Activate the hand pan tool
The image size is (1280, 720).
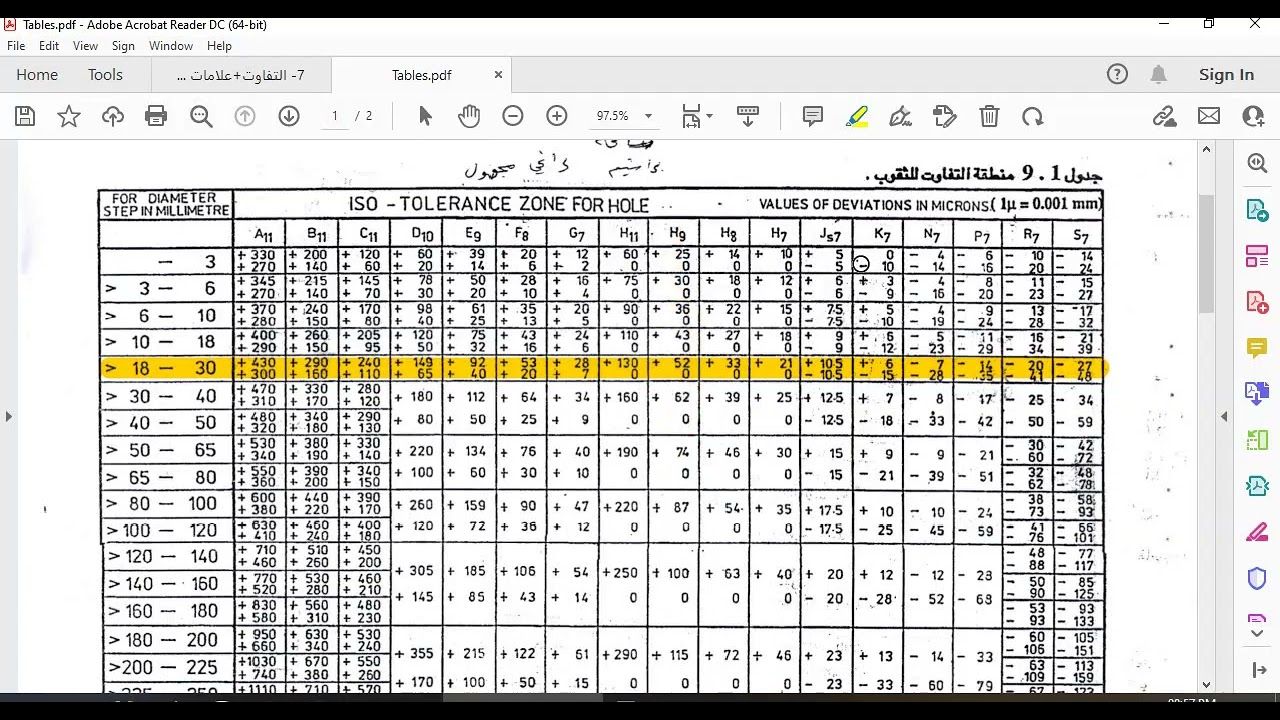click(469, 117)
